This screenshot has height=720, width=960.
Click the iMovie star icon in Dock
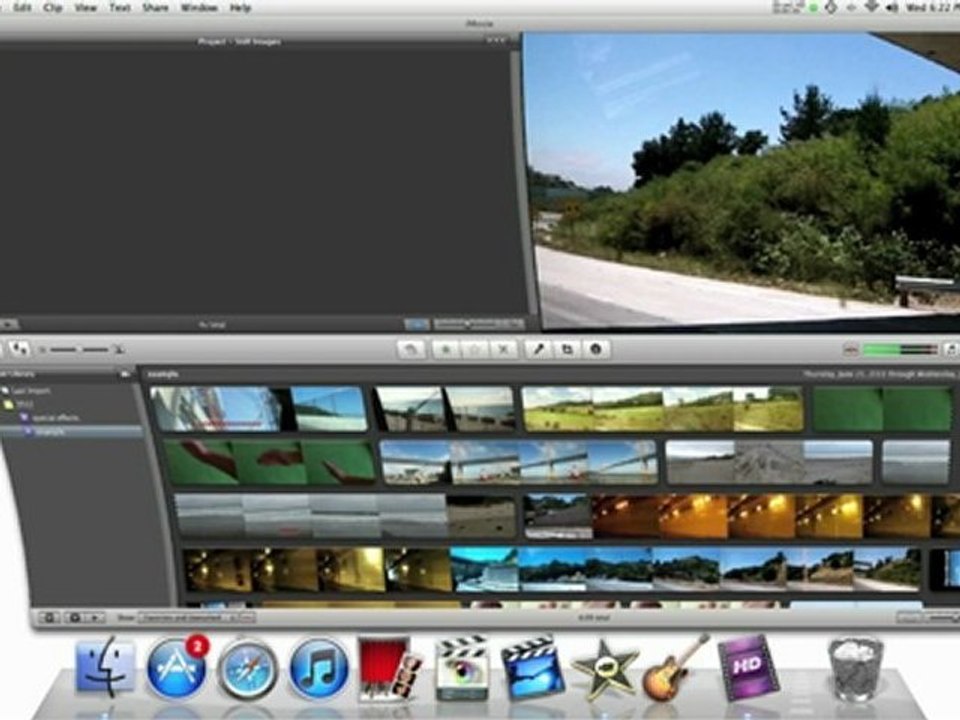(x=604, y=669)
